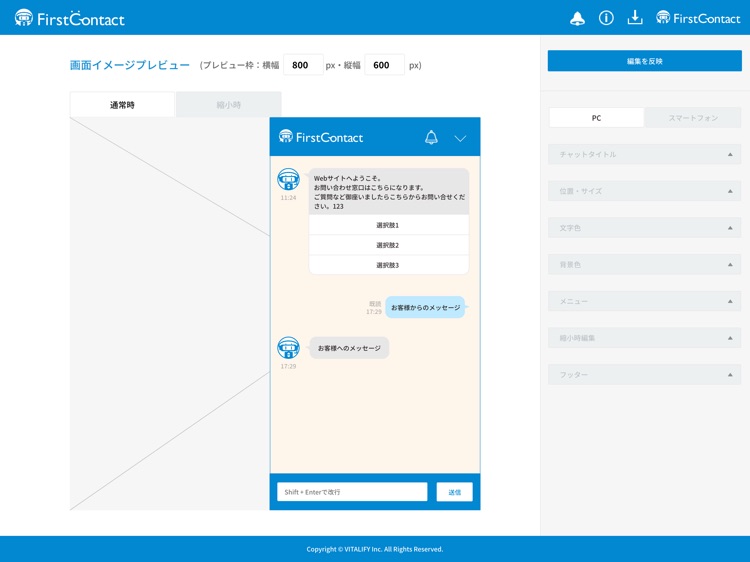Click the welcome message text bubble

(389, 191)
